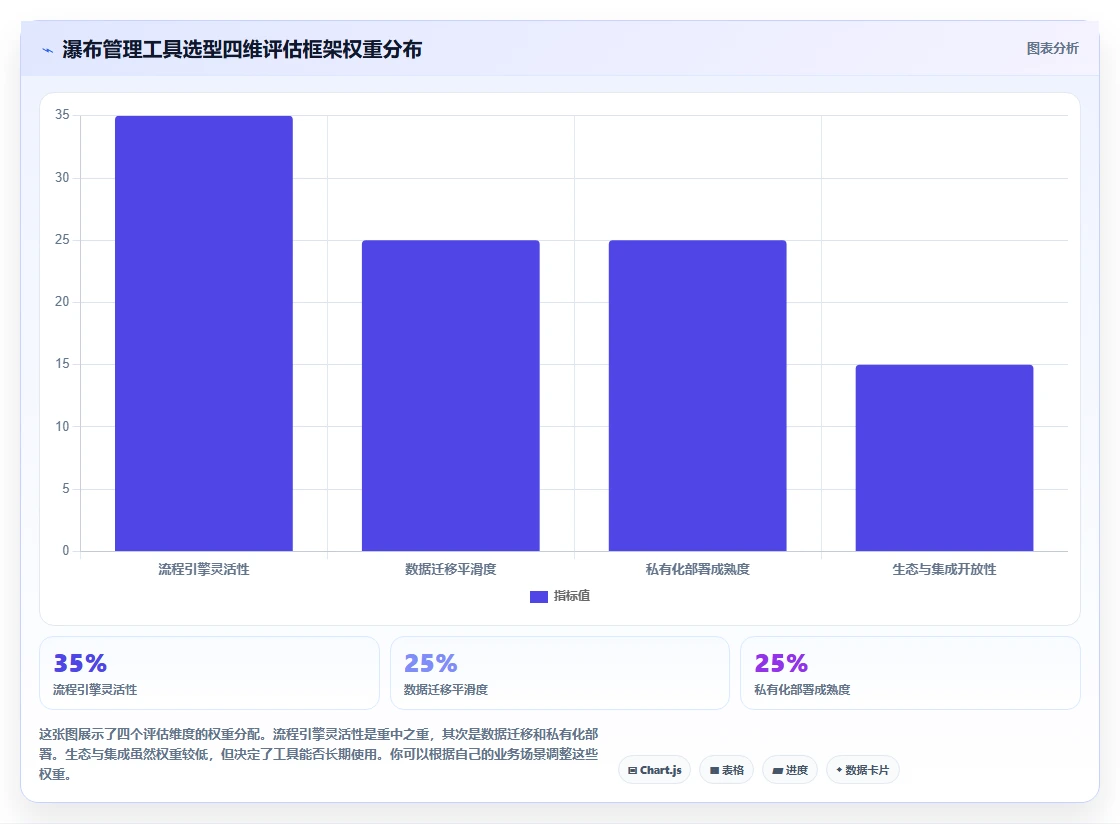Click the y-axis value 35
This screenshot has height=824, width=1120.
62,115
